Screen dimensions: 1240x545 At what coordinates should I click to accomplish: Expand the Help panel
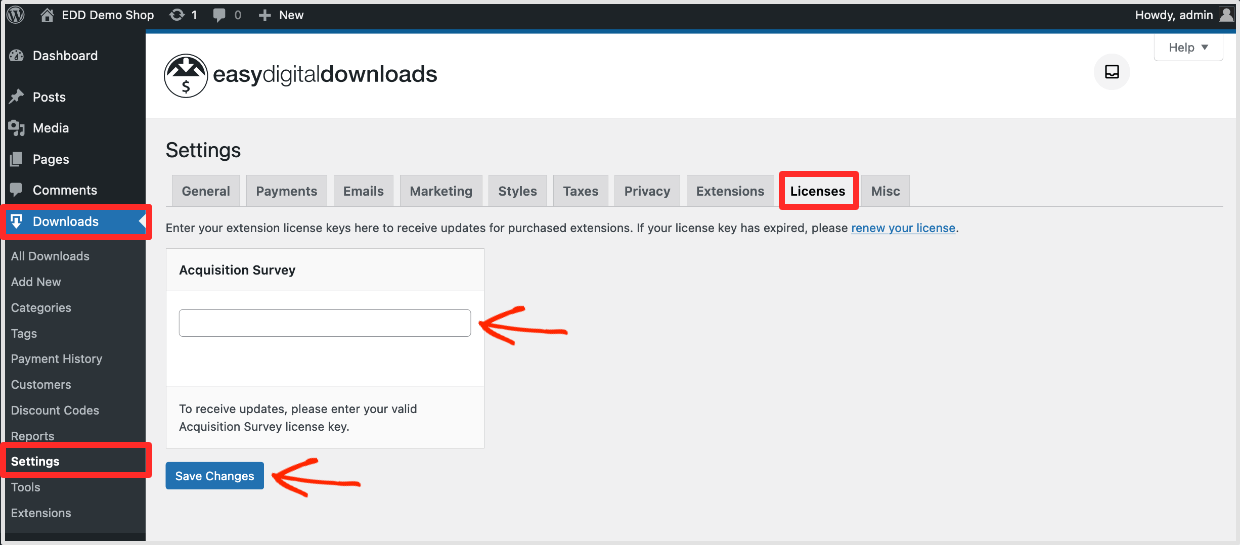(1189, 47)
